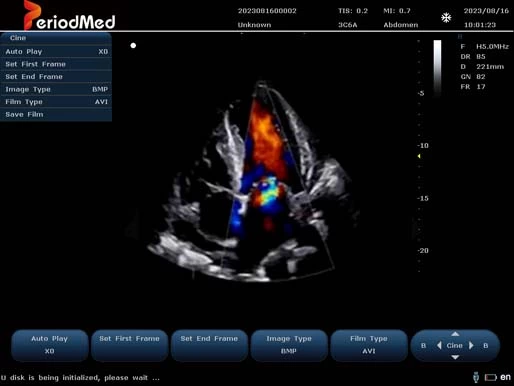Choose Set End Frame in Cine menu
This screenshot has width=514, height=386.
click(56, 77)
